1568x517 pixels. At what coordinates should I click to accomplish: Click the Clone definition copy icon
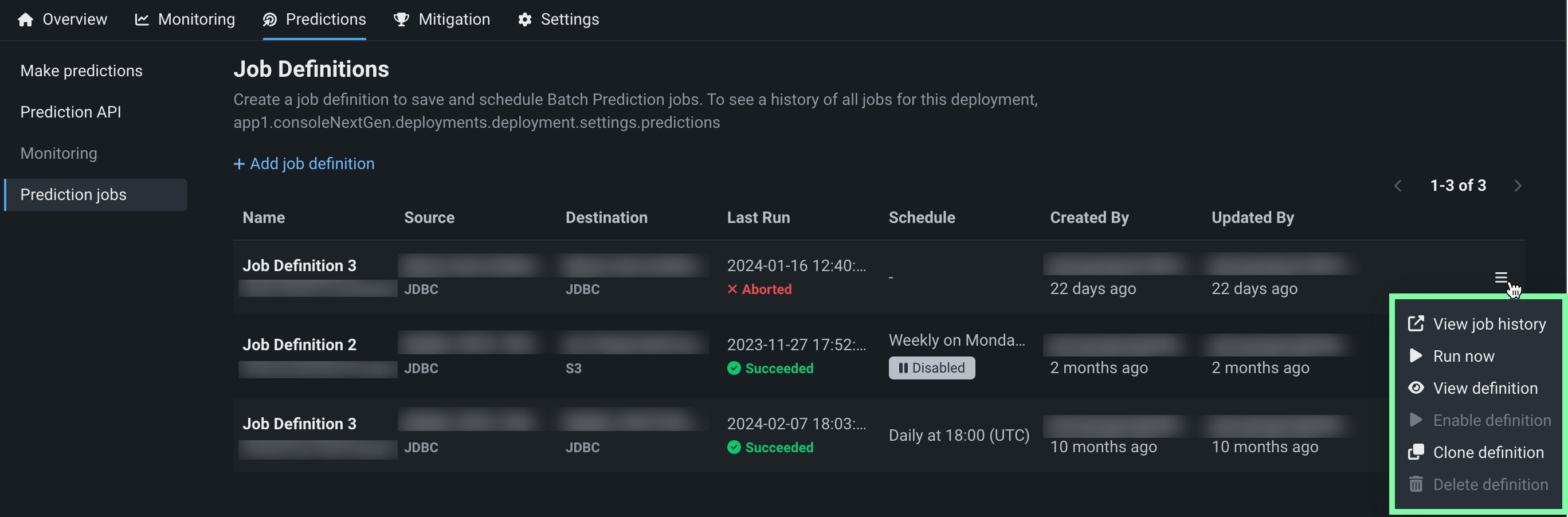pos(1416,452)
